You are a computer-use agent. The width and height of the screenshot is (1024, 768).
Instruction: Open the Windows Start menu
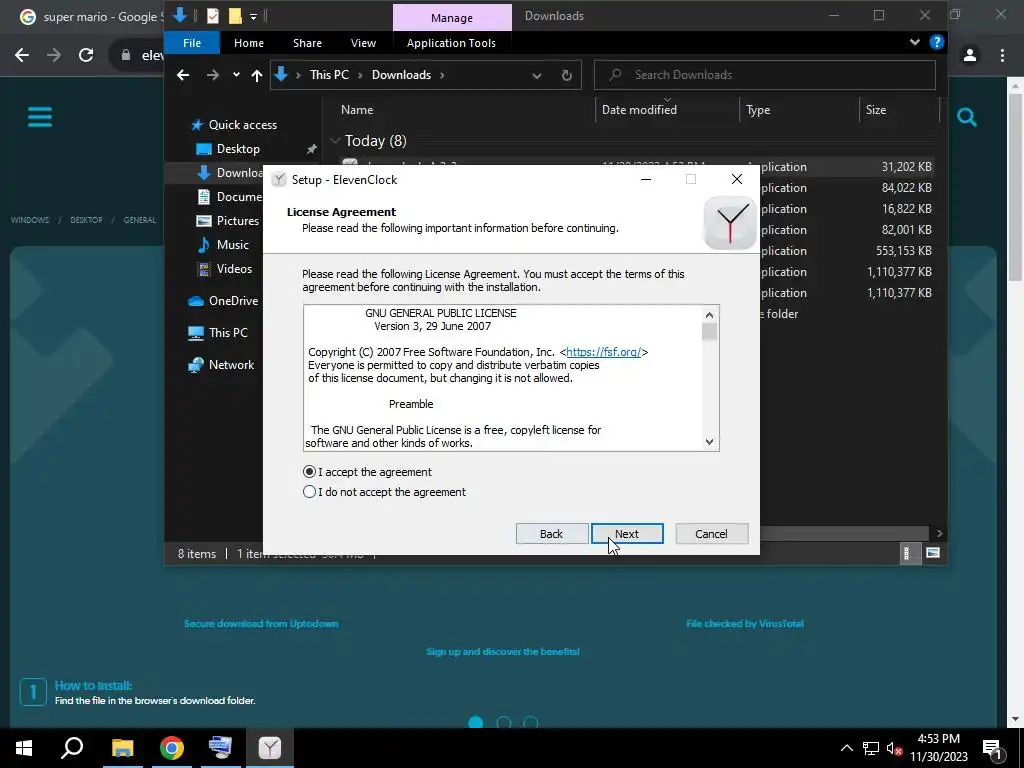pyautogui.click(x=24, y=748)
